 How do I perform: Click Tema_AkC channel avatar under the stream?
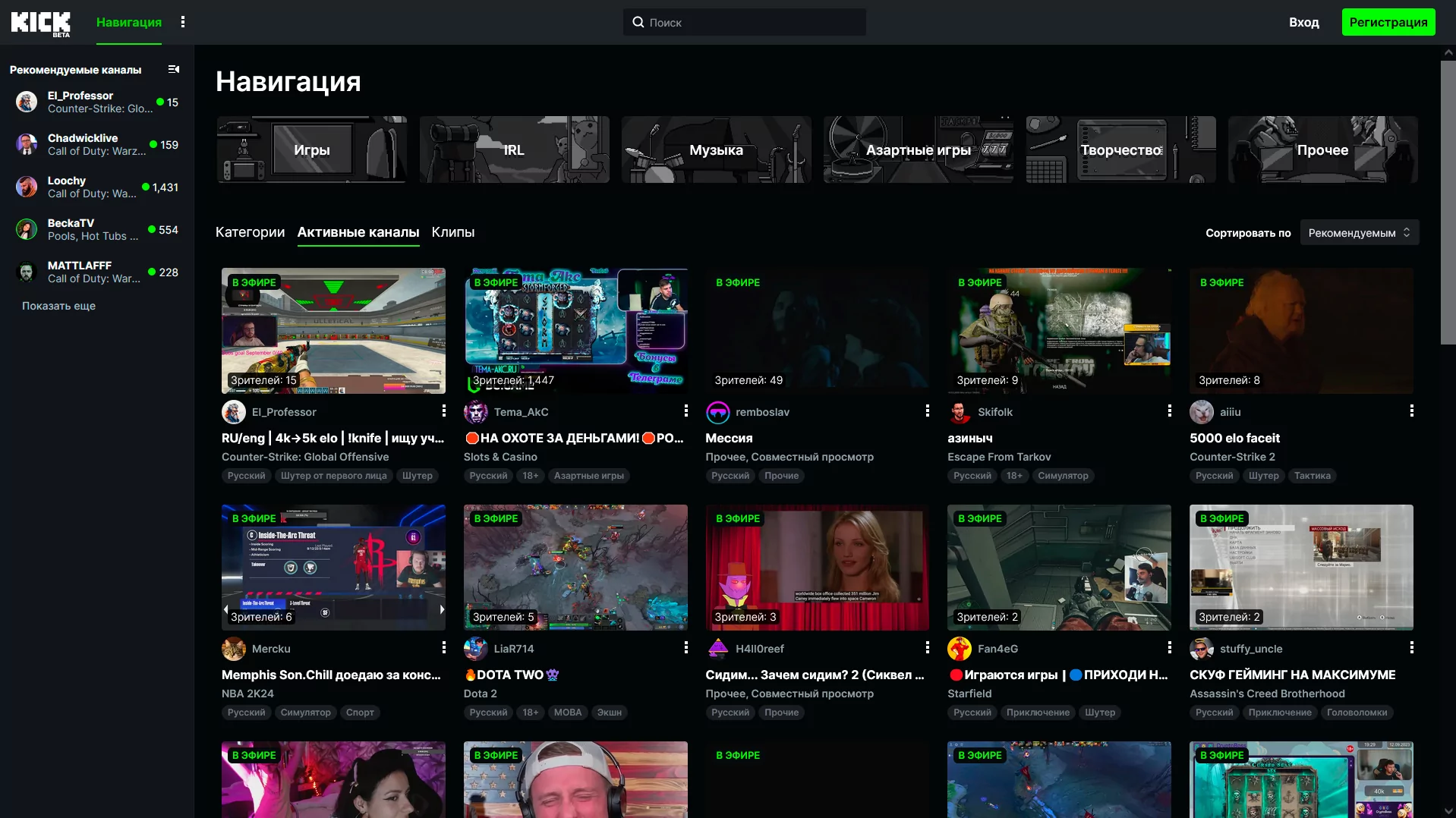(x=476, y=412)
